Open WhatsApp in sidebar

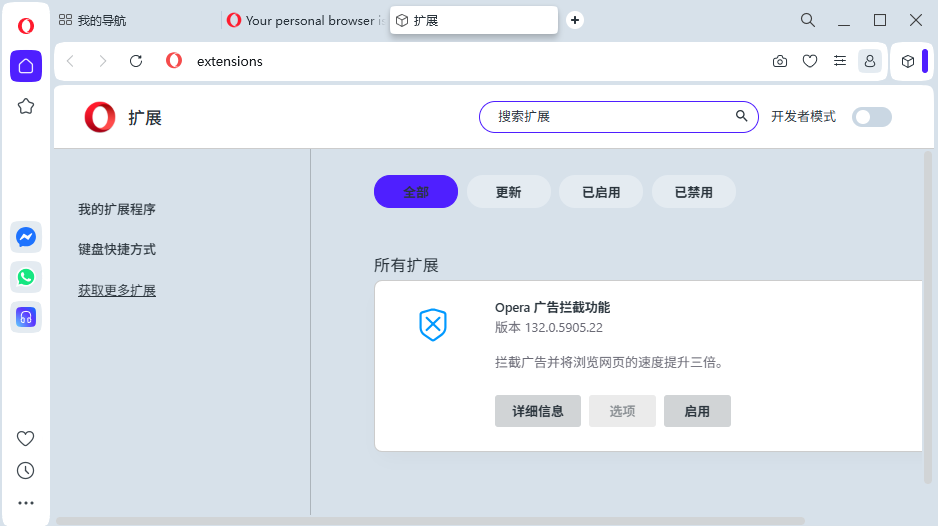click(26, 277)
